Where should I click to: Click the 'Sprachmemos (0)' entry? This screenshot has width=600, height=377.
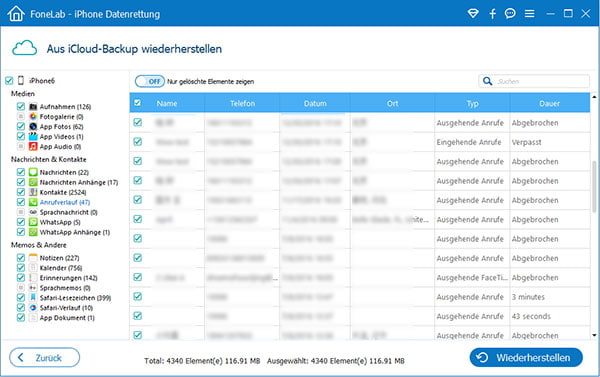coord(65,288)
